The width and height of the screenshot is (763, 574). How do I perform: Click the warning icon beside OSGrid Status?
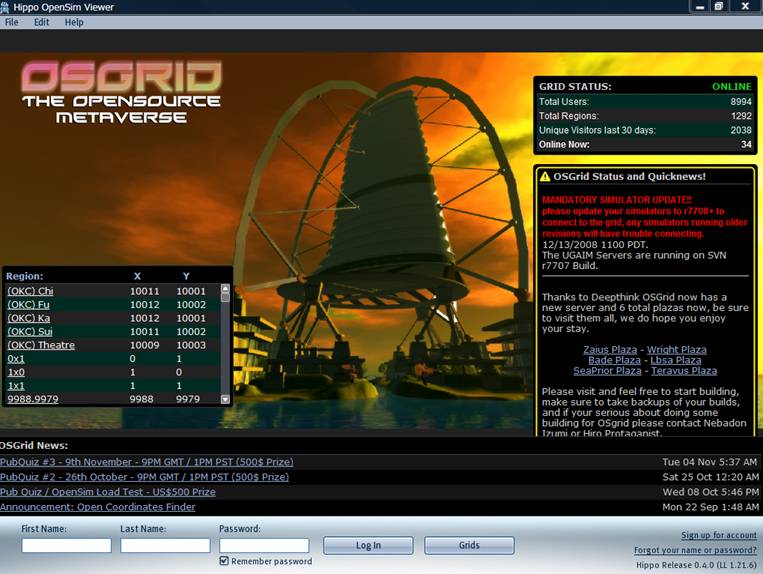click(545, 177)
